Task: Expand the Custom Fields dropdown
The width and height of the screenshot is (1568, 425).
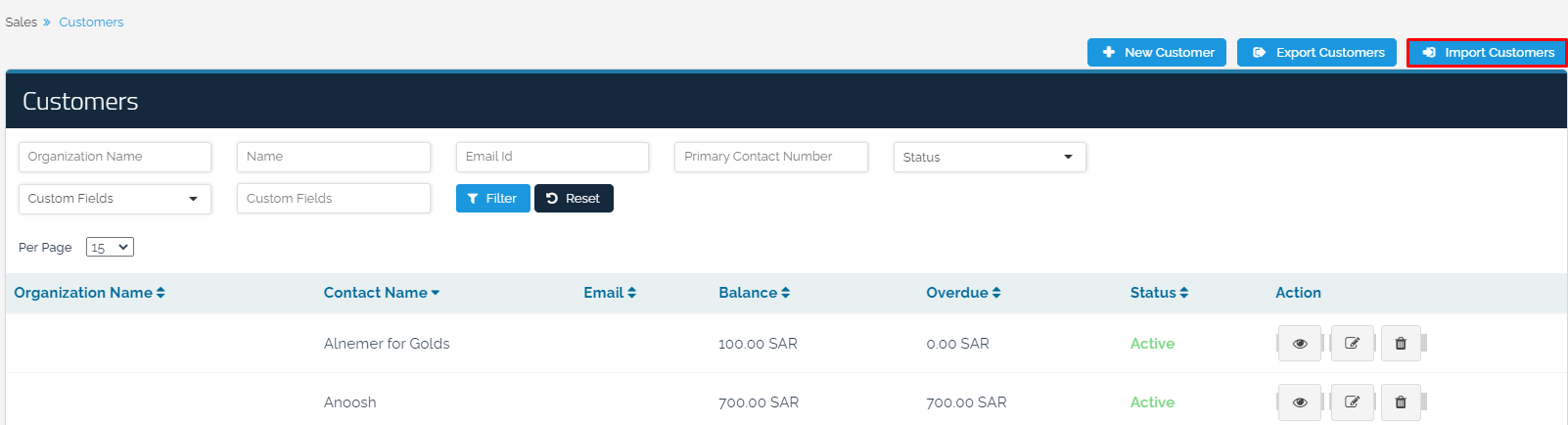Action: click(x=115, y=199)
